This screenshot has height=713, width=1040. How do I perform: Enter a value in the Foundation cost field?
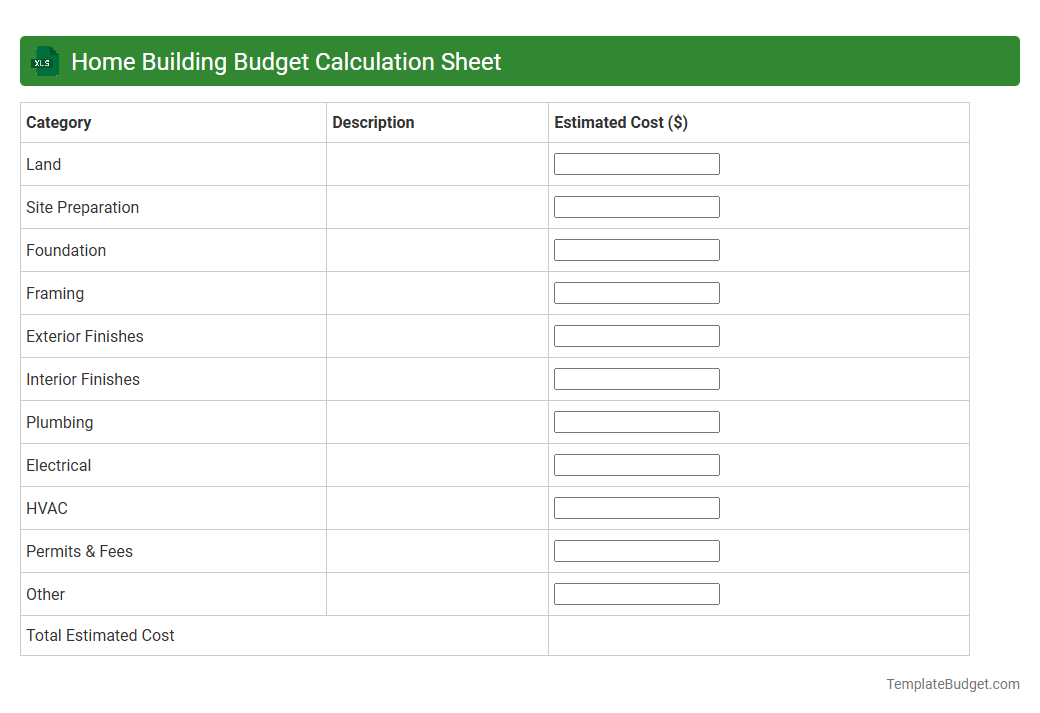(x=636, y=249)
